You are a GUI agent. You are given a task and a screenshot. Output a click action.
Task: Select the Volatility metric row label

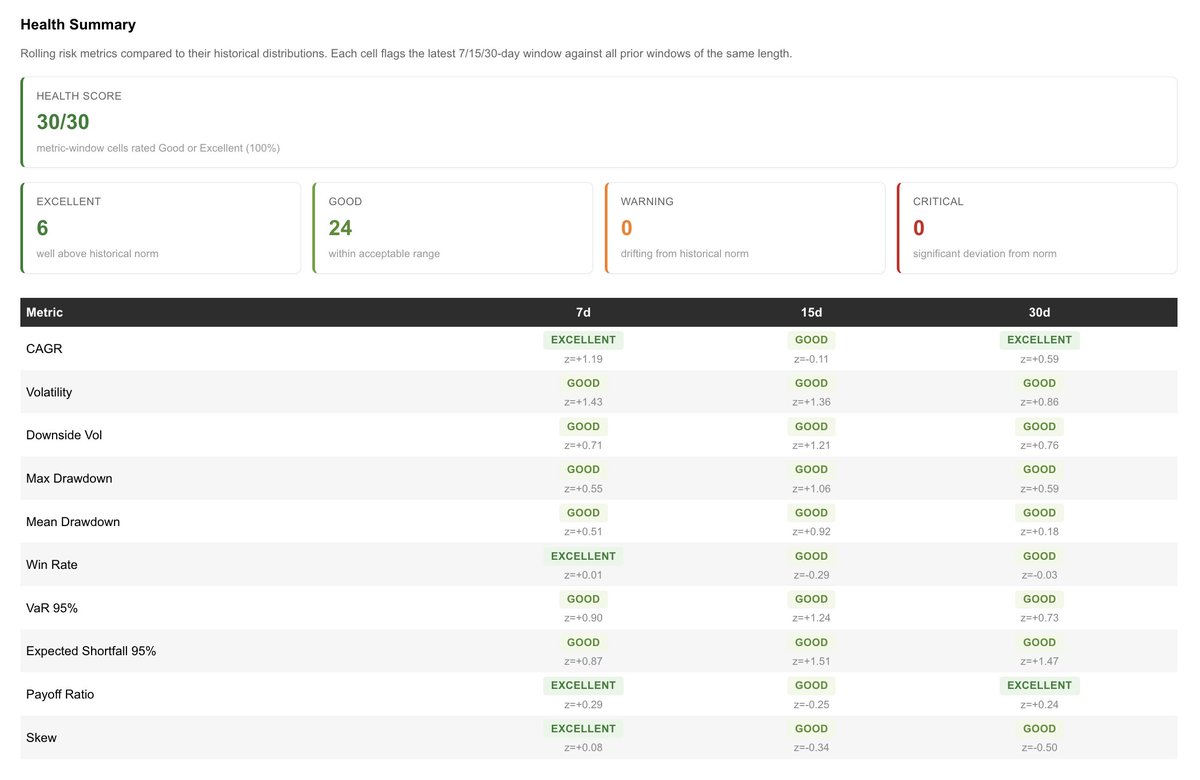coord(49,392)
